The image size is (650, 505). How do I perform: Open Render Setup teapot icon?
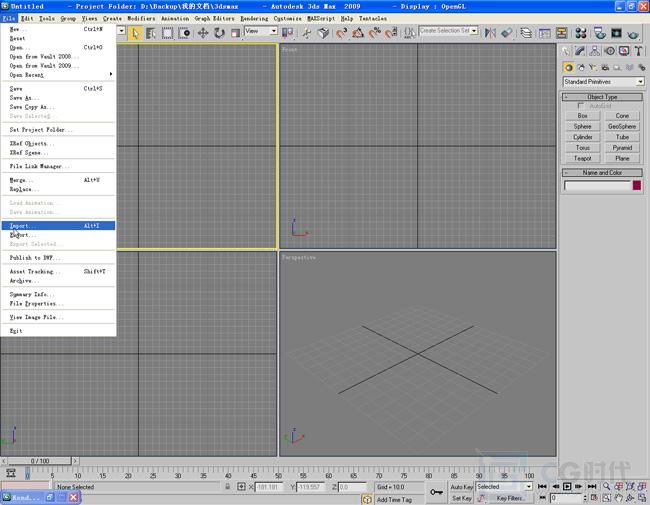(x=599, y=33)
